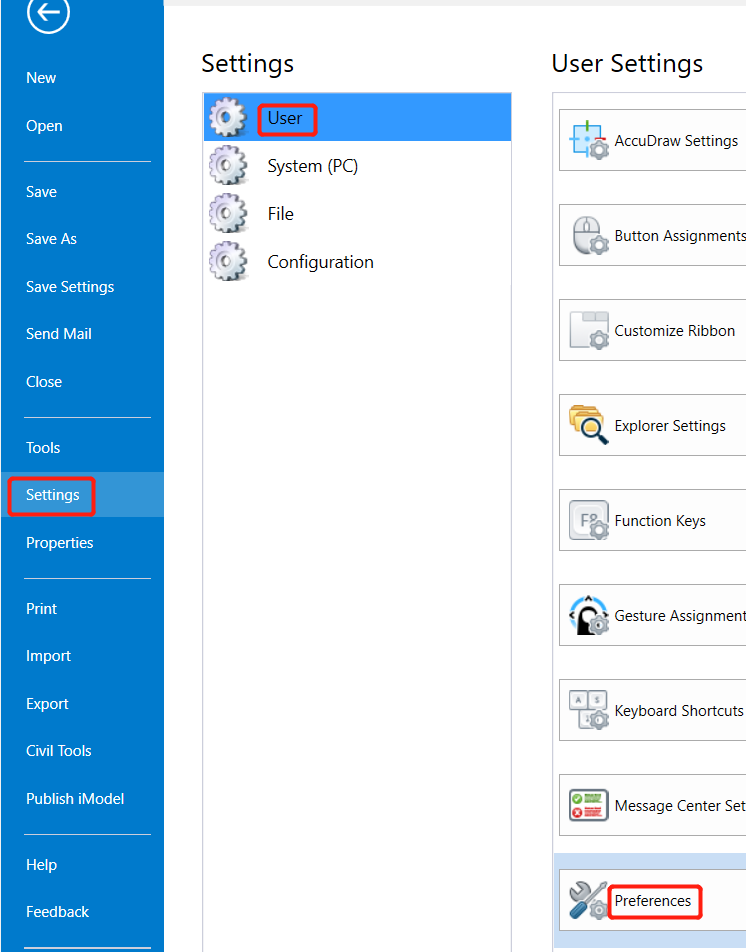Open Help from the sidebar
Image resolution: width=746 pixels, height=952 pixels.
click(x=41, y=865)
